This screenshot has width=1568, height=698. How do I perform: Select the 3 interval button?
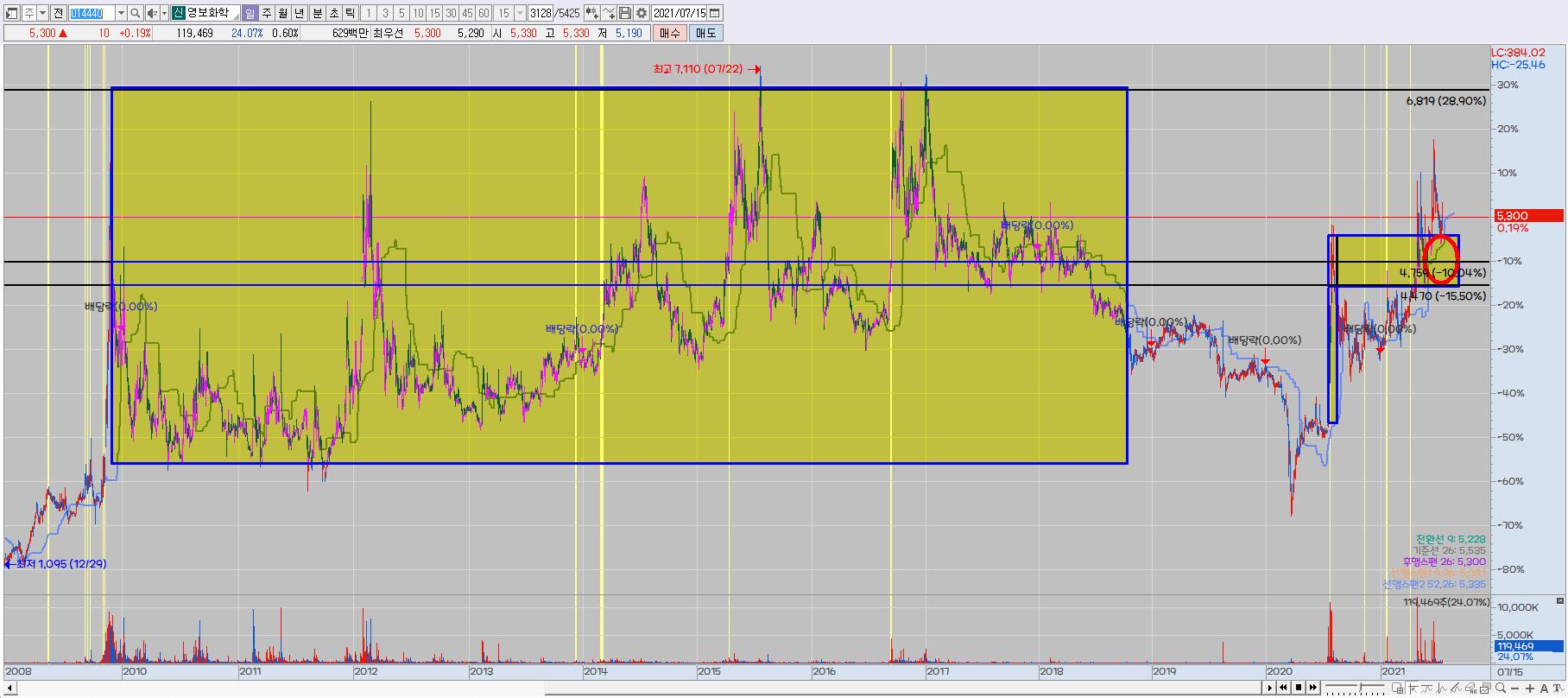(385, 13)
